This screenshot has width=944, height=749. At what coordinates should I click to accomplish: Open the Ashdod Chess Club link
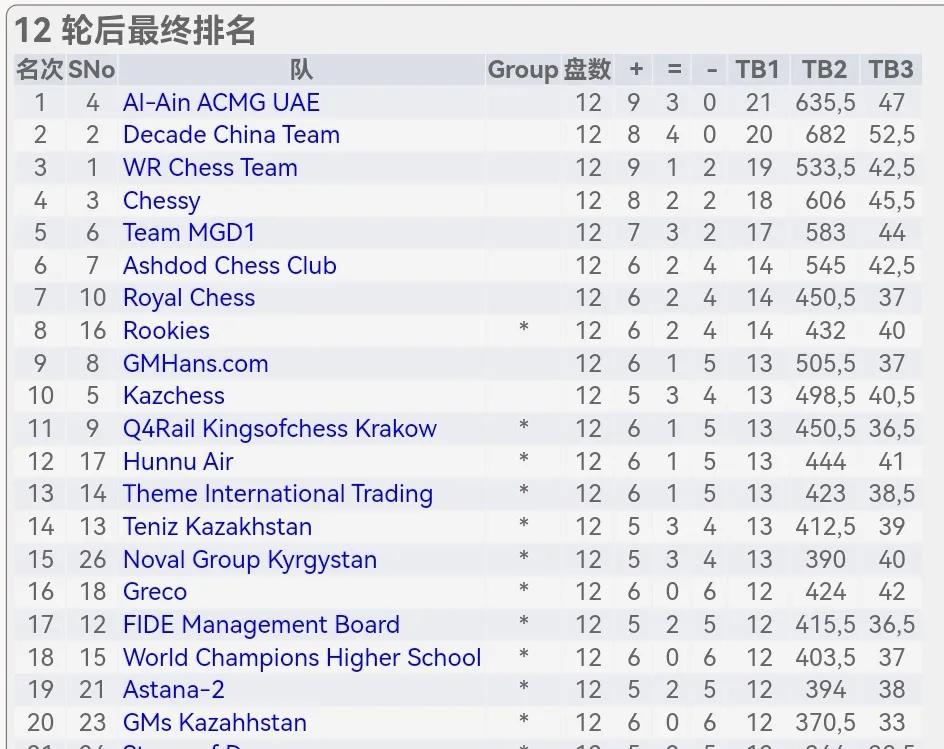click(x=229, y=266)
